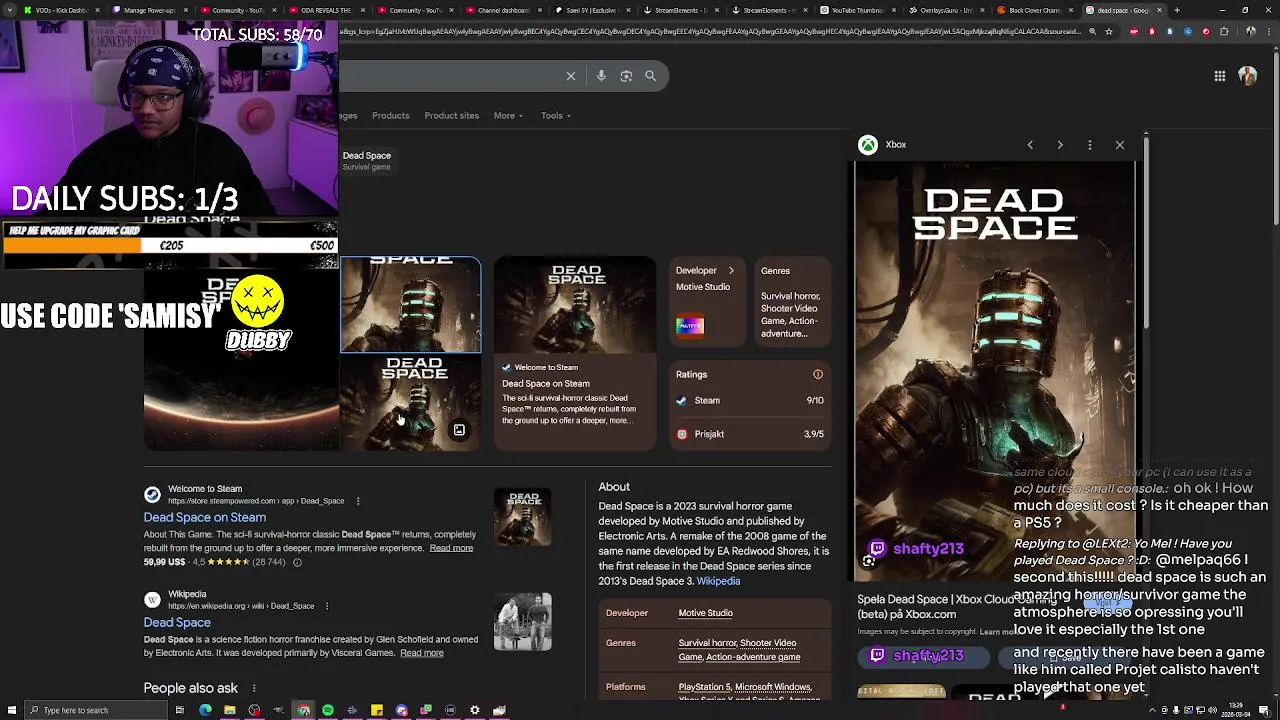
Task: Click in the Google search input field
Action: click(450, 76)
